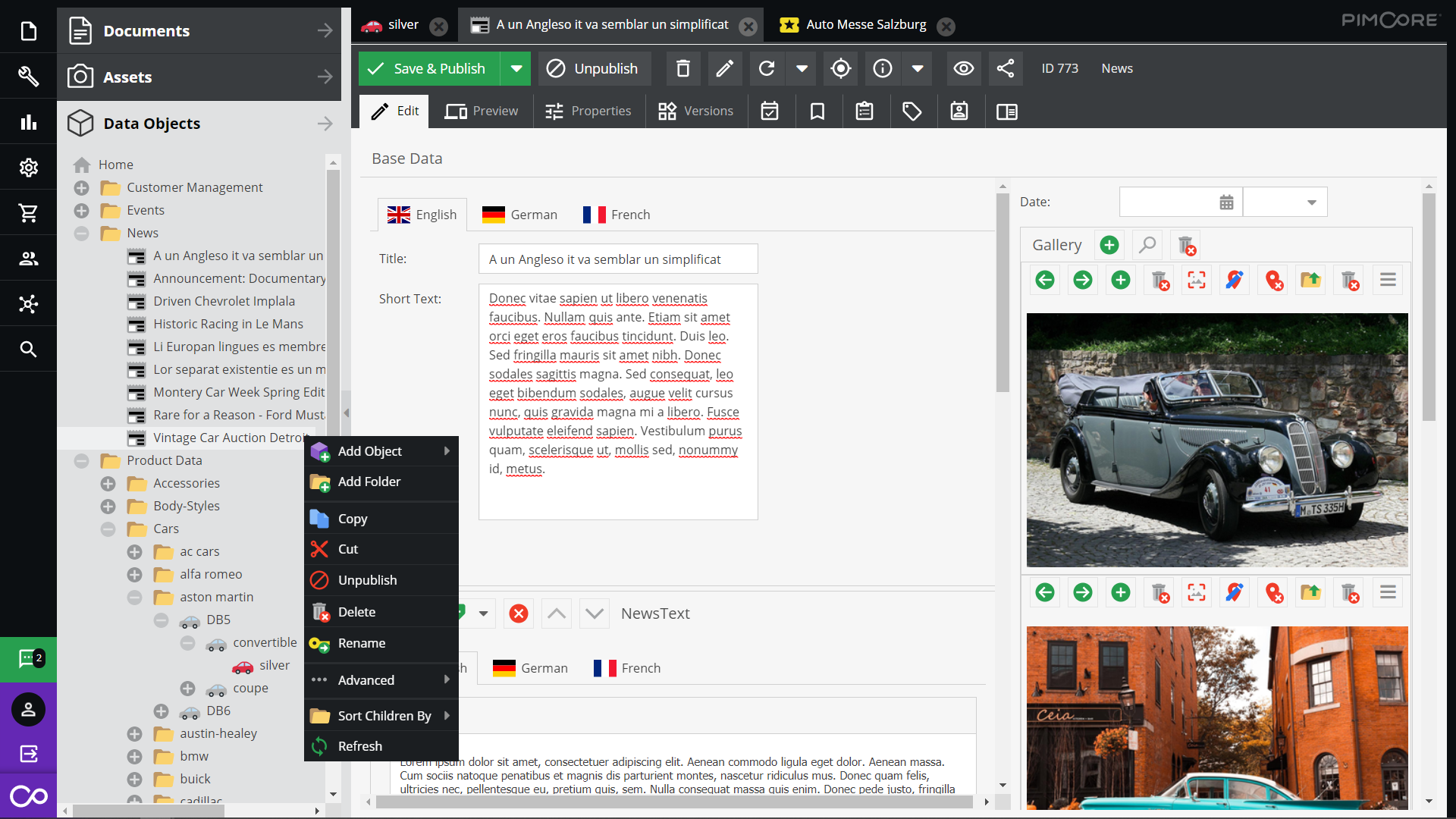Open the Save & Publish dropdown arrow
The width and height of the screenshot is (1456, 819).
click(516, 68)
